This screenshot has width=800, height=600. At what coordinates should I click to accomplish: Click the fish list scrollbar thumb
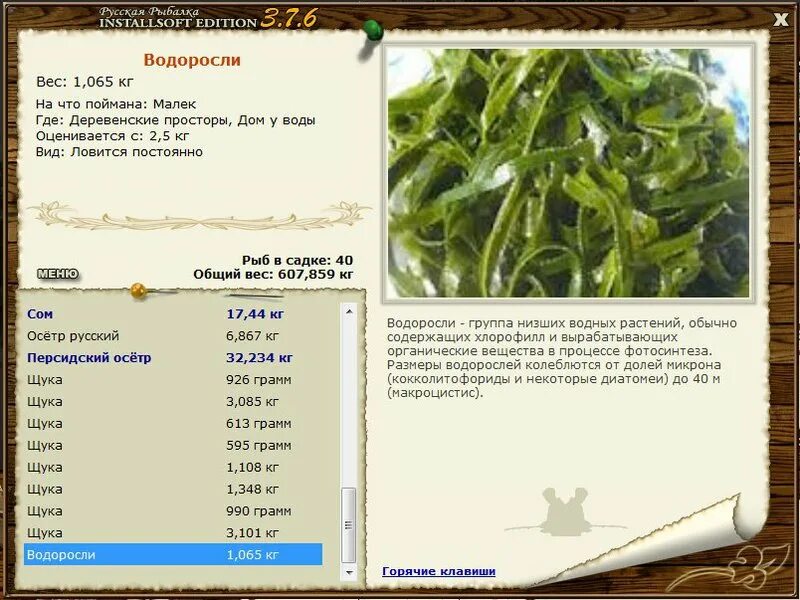pyautogui.click(x=349, y=525)
